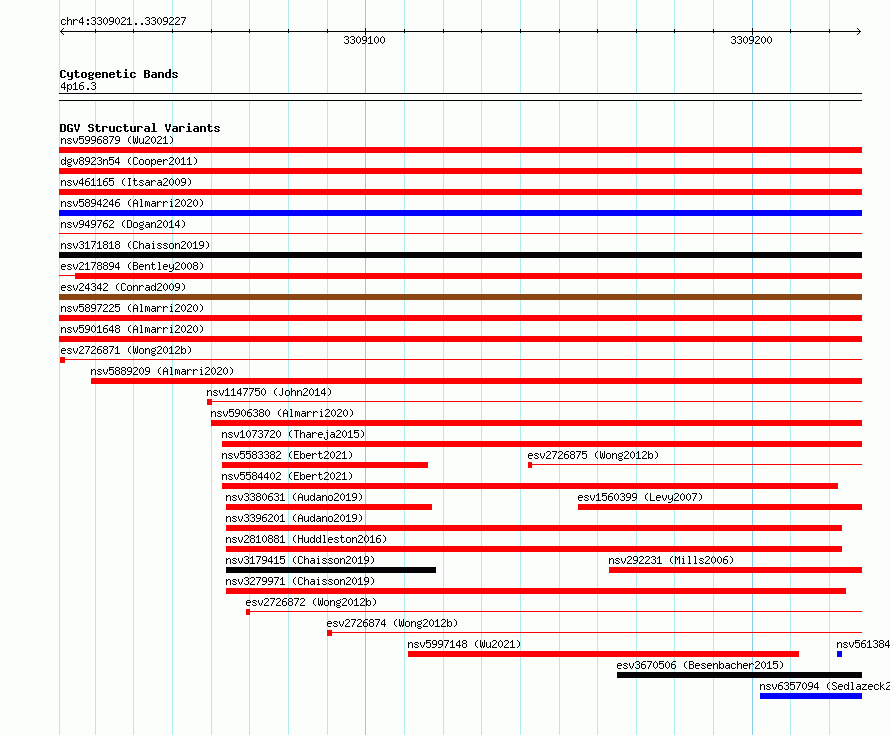890x735 pixels.
Task: Click esv1560399 (Levy2007) label
Action: point(640,497)
